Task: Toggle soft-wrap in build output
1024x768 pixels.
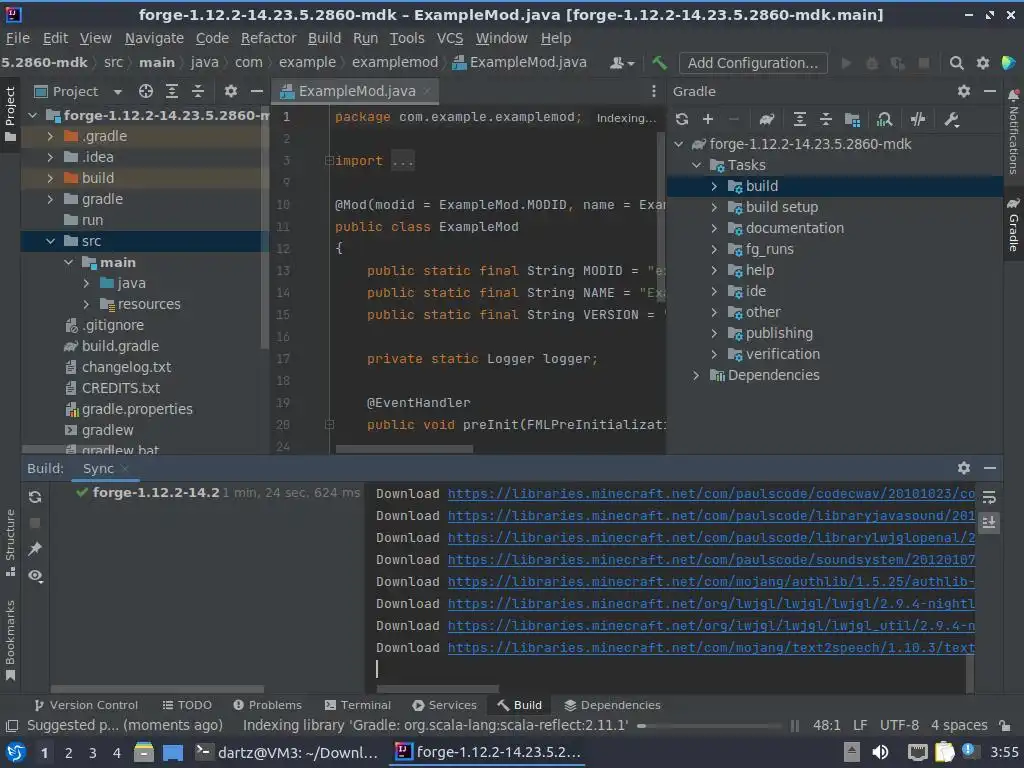Action: tap(989, 498)
